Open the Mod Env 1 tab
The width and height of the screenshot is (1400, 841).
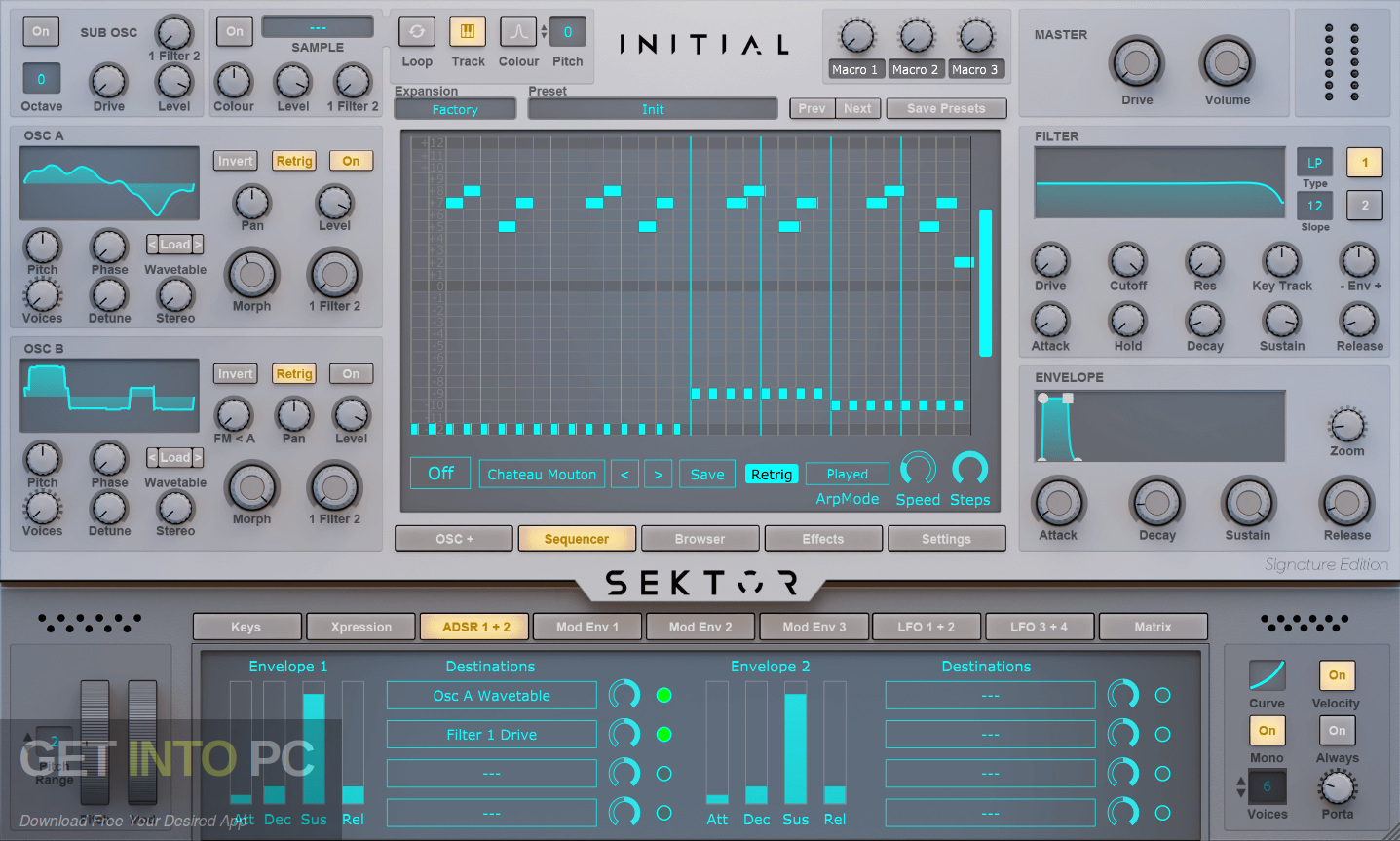coord(586,627)
